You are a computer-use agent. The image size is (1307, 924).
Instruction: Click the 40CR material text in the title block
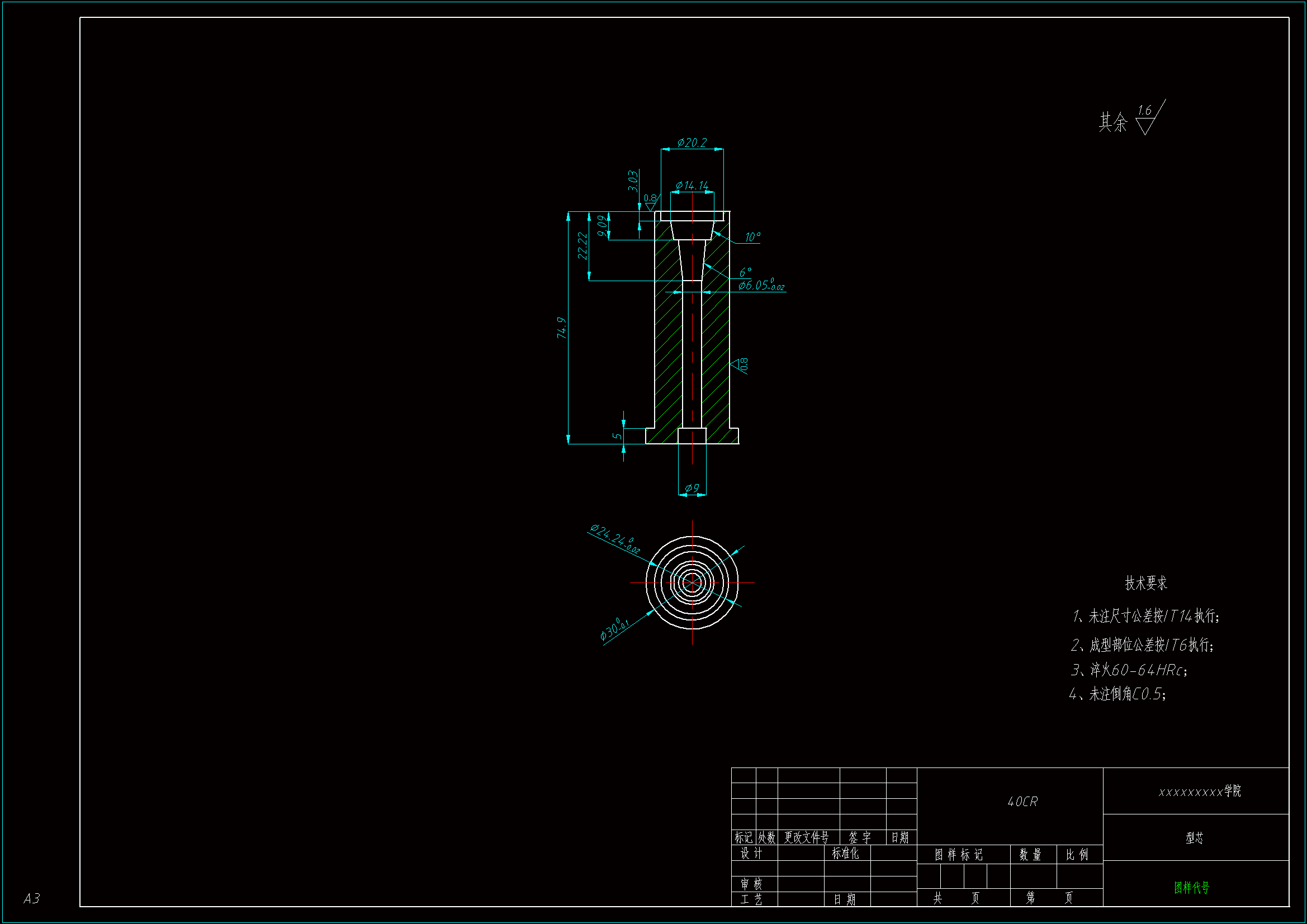pos(1022,802)
